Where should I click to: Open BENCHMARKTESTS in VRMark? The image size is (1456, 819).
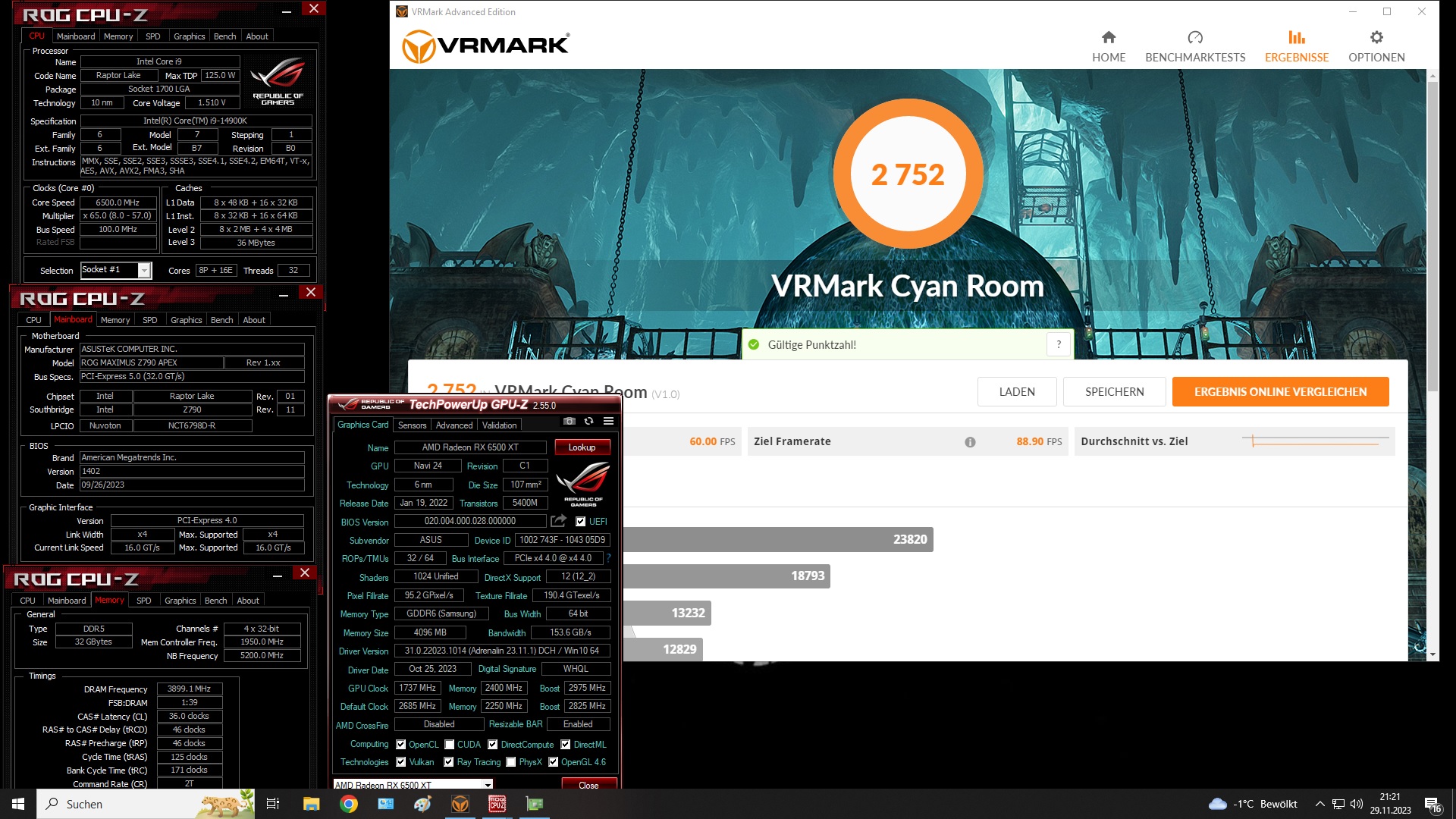pyautogui.click(x=1195, y=47)
